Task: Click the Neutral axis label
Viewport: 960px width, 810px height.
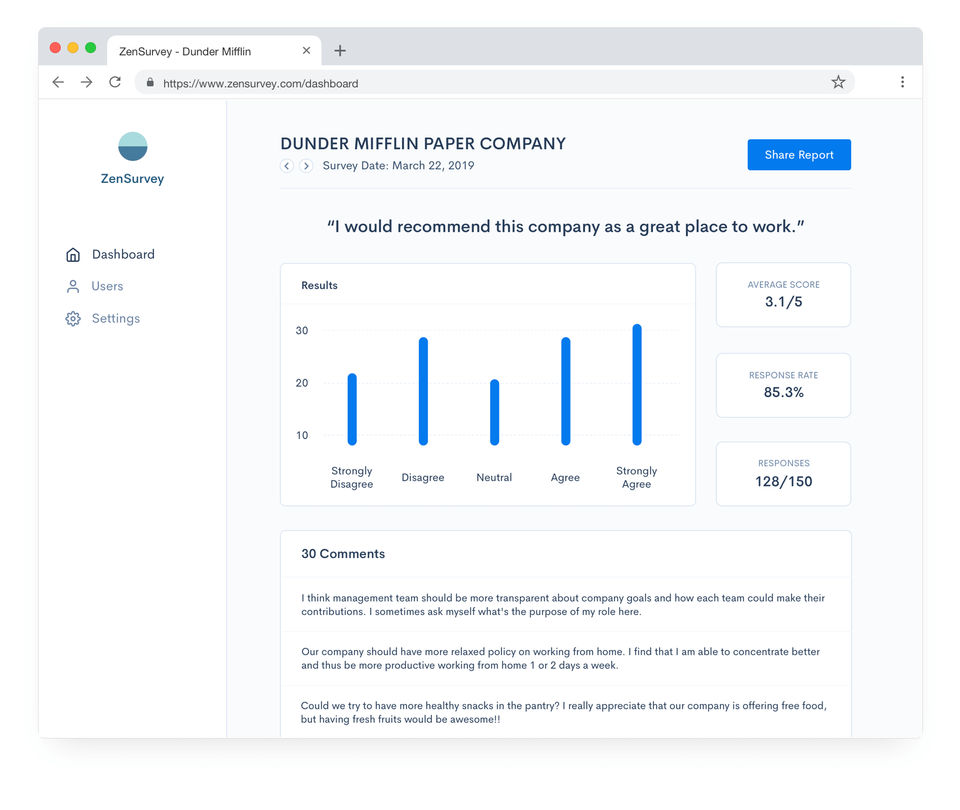Action: point(494,478)
